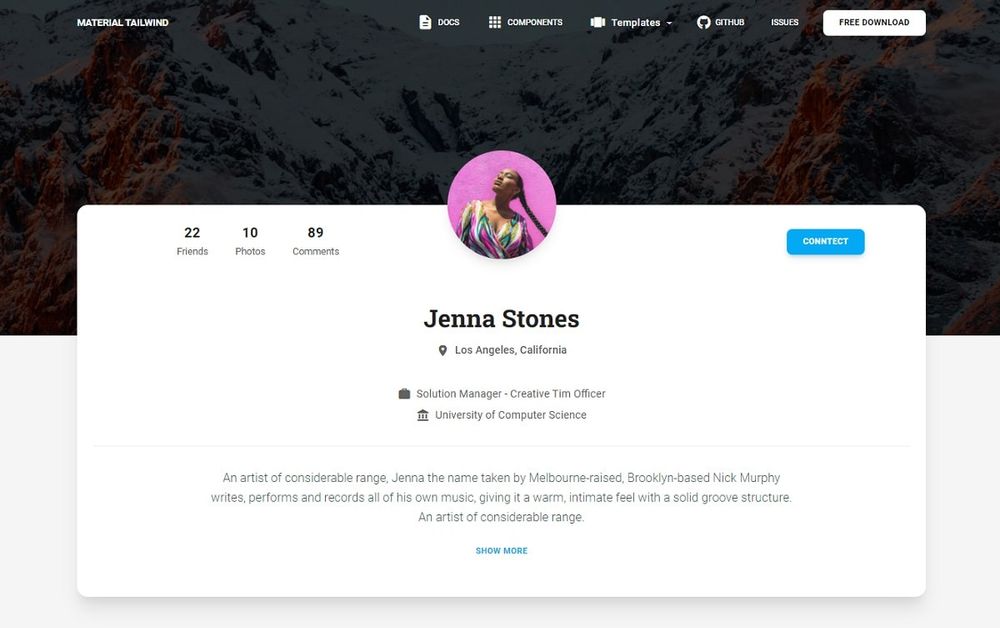1000x628 pixels.
Task: View the 22 Friends stat
Action: coord(192,241)
